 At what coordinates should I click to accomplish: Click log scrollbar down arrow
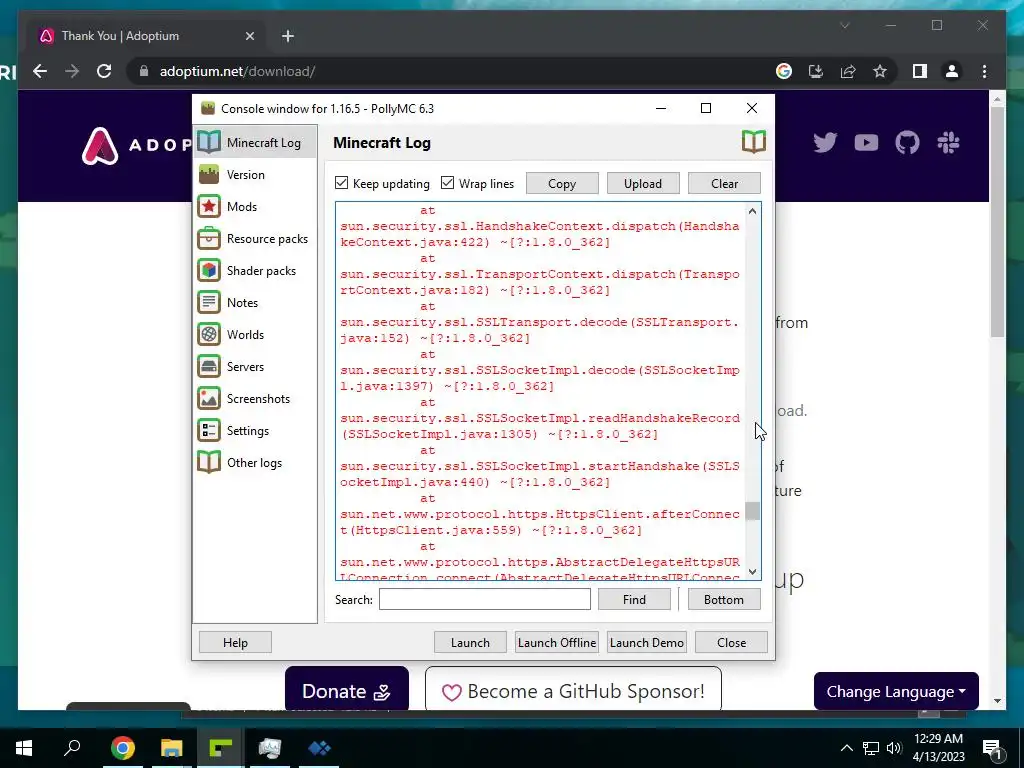752,571
